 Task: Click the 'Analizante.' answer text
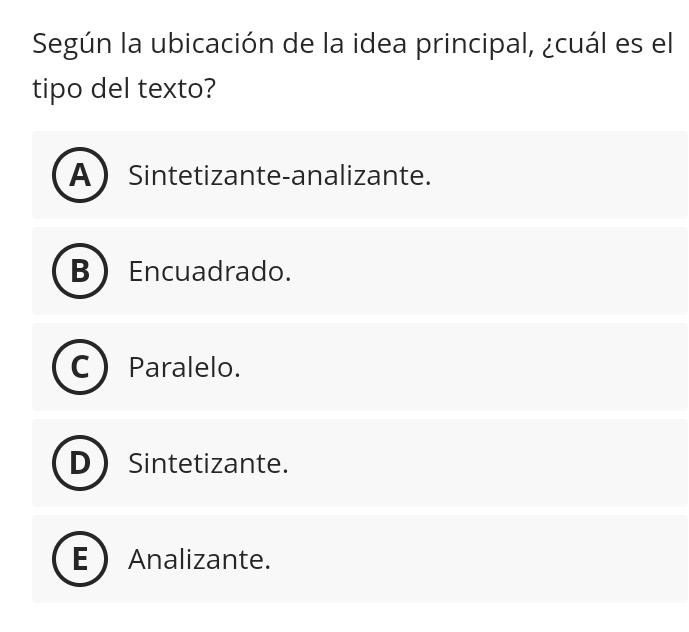coord(200,560)
